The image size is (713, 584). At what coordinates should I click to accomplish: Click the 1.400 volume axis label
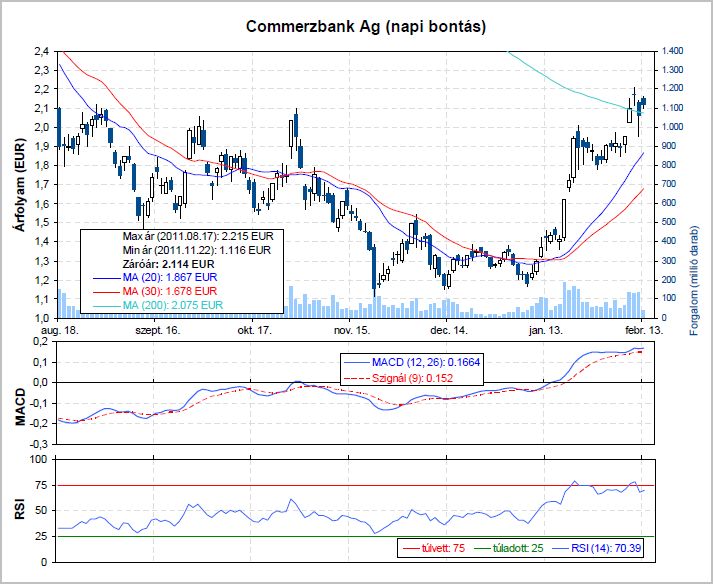[672, 51]
